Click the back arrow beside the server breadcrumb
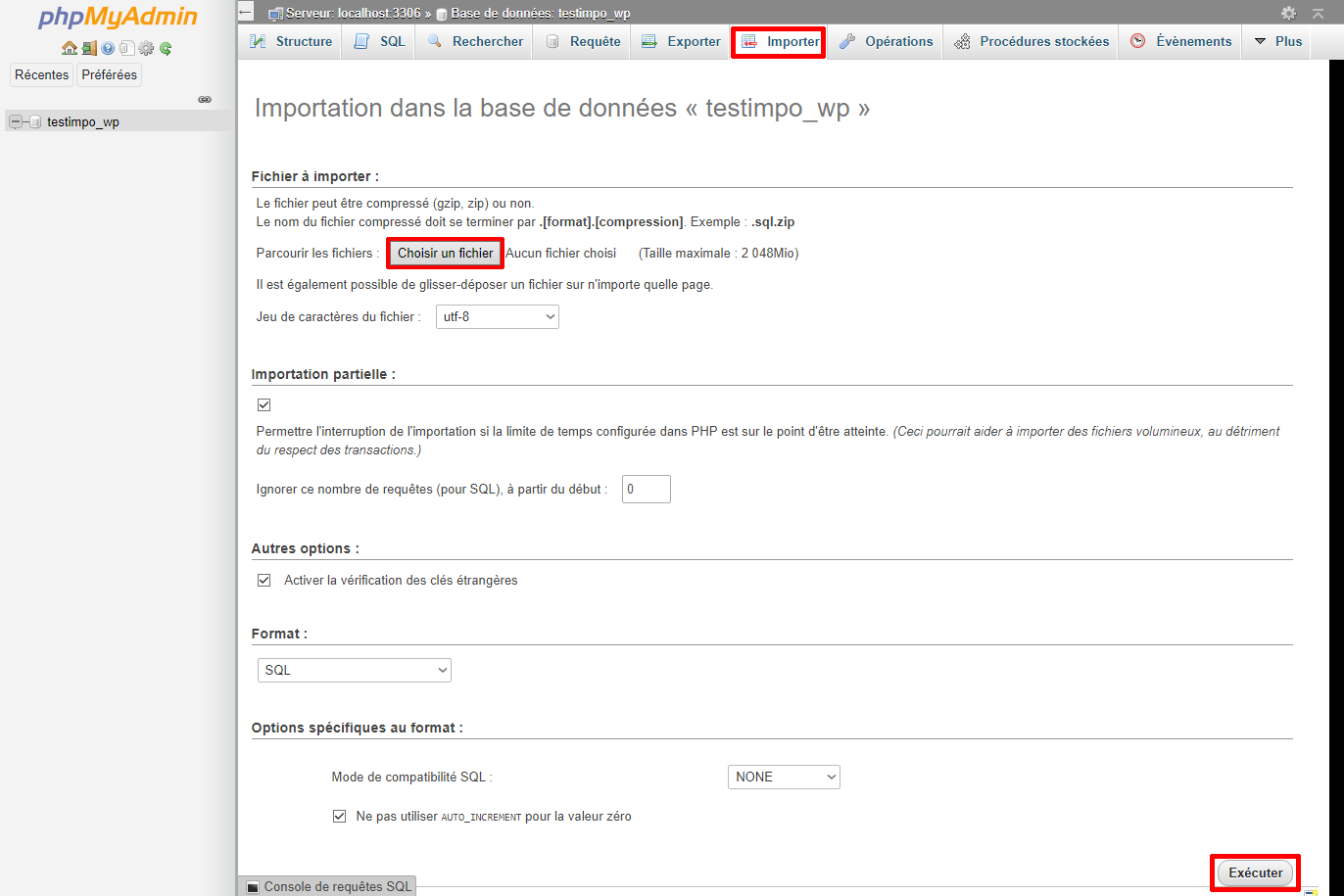The height and width of the screenshot is (896, 1344). tap(246, 13)
